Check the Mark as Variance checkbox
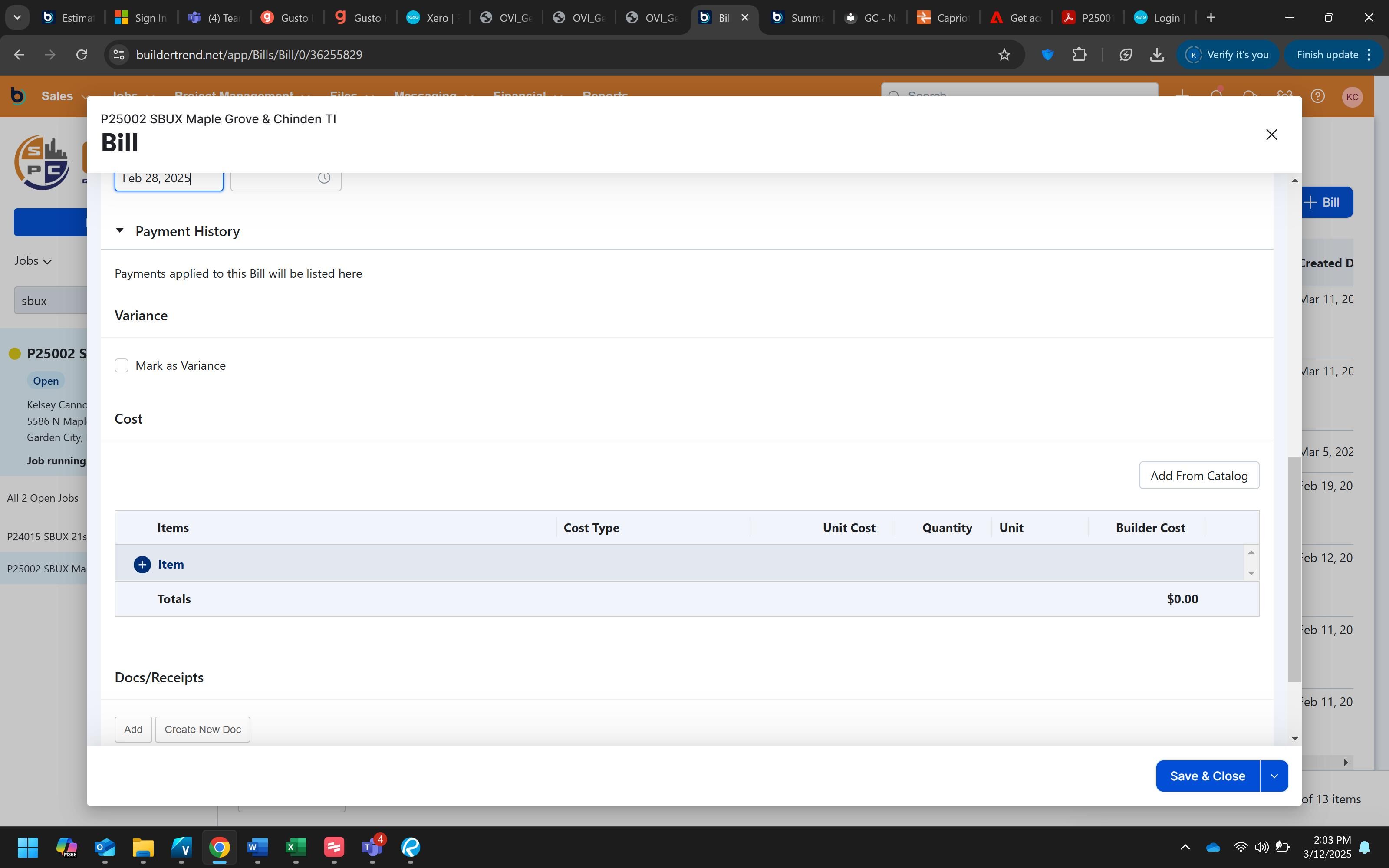The image size is (1389, 868). tap(122, 366)
